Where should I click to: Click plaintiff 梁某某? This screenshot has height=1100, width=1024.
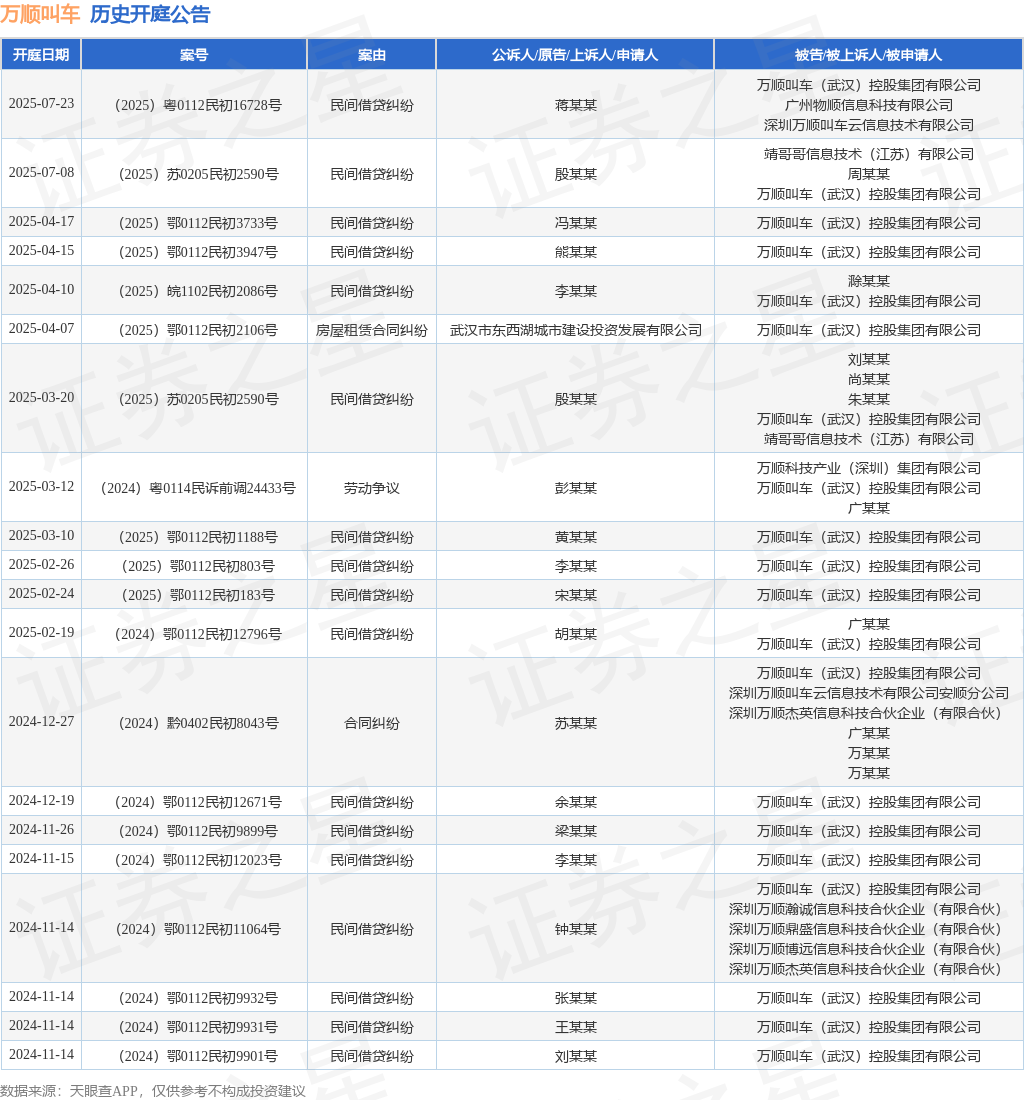click(x=576, y=831)
